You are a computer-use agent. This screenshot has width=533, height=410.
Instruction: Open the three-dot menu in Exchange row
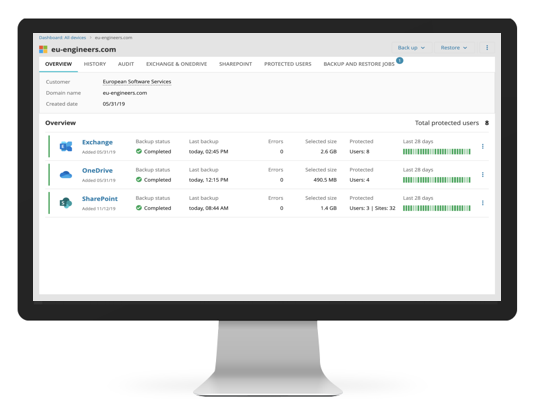(x=483, y=147)
